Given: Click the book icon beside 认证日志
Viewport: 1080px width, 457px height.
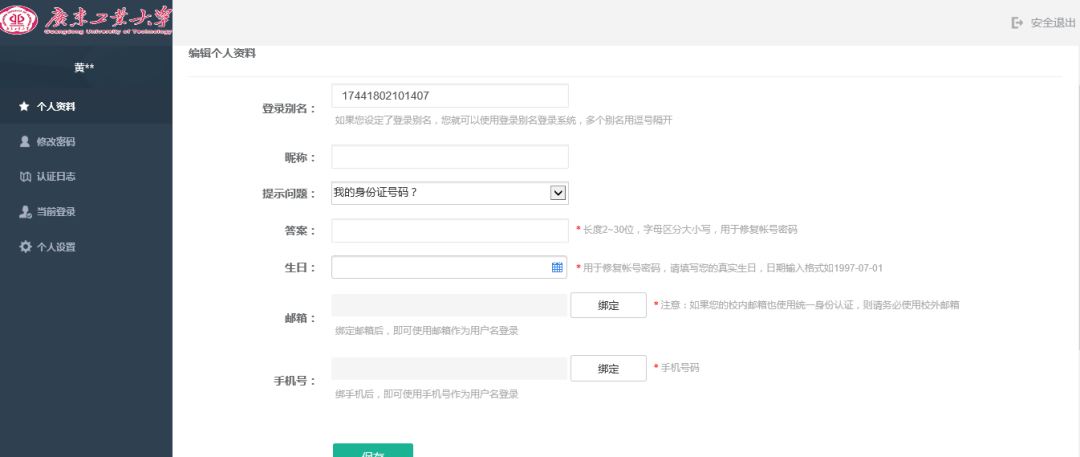Looking at the screenshot, I should point(25,177).
